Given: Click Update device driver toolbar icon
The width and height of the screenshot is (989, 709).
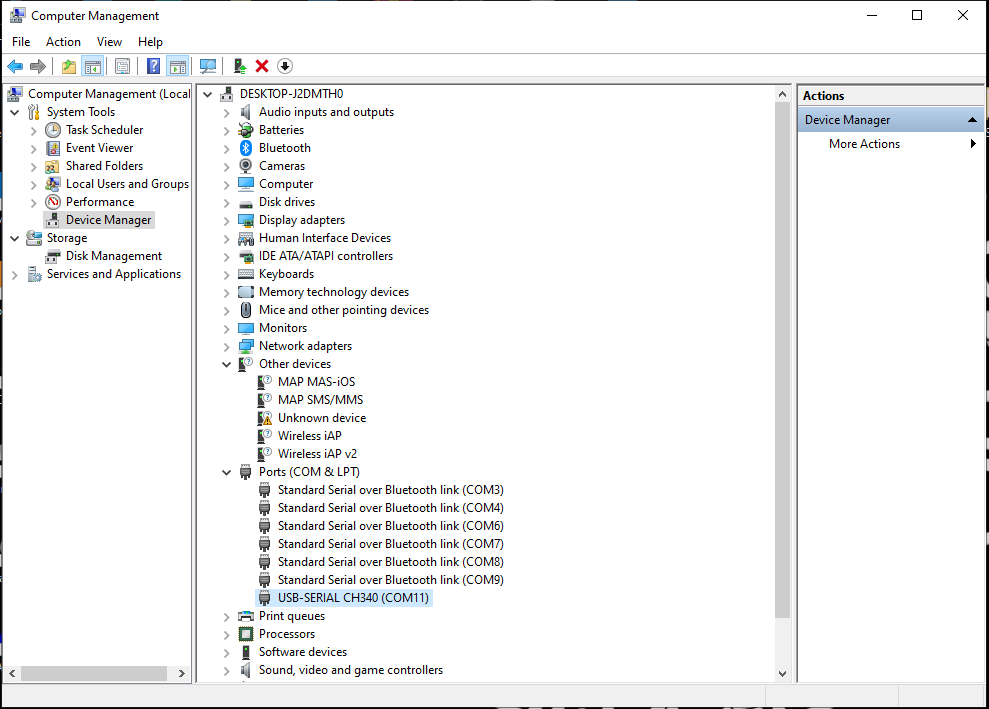Looking at the screenshot, I should (x=240, y=66).
